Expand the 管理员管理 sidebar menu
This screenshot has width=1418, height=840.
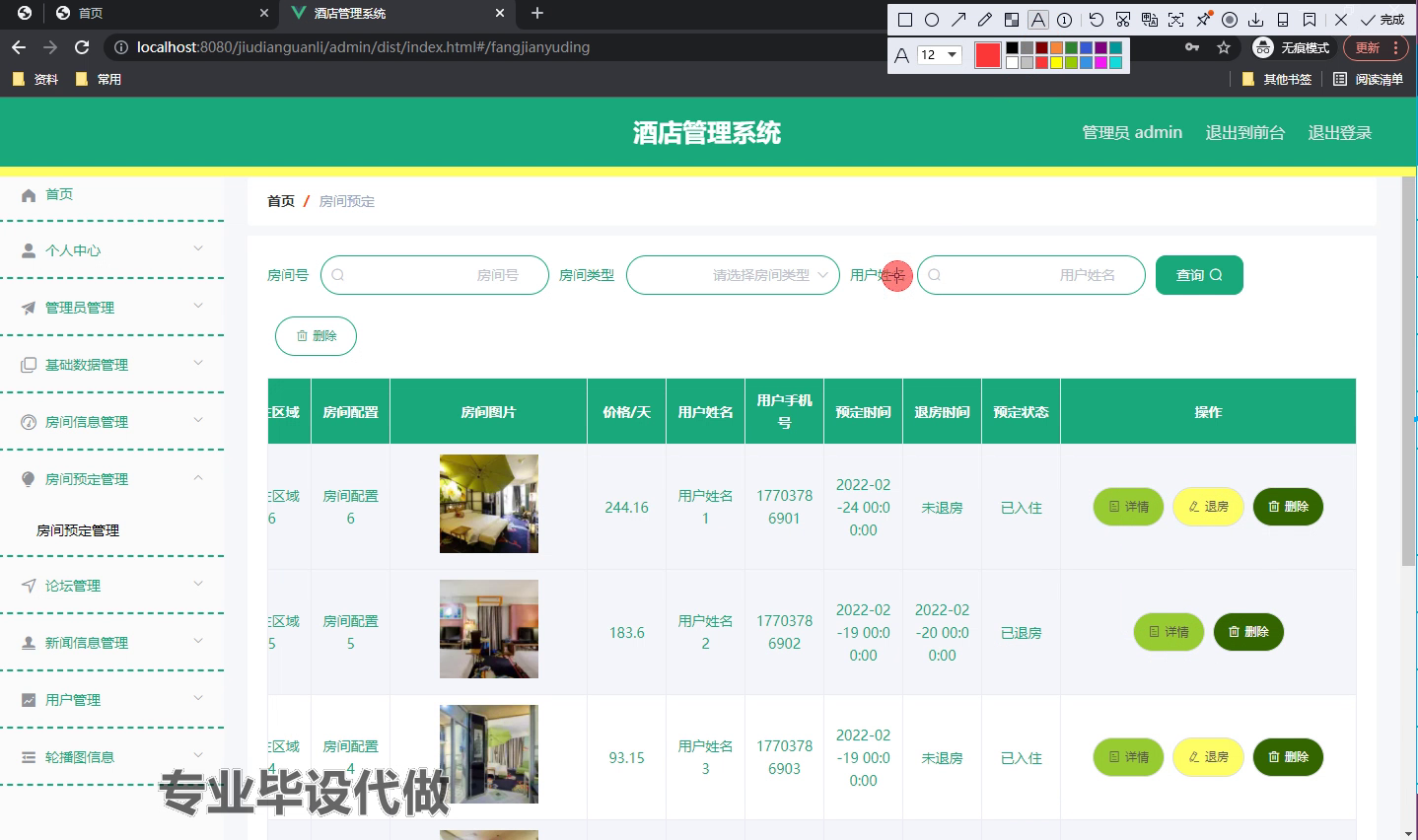coord(111,308)
